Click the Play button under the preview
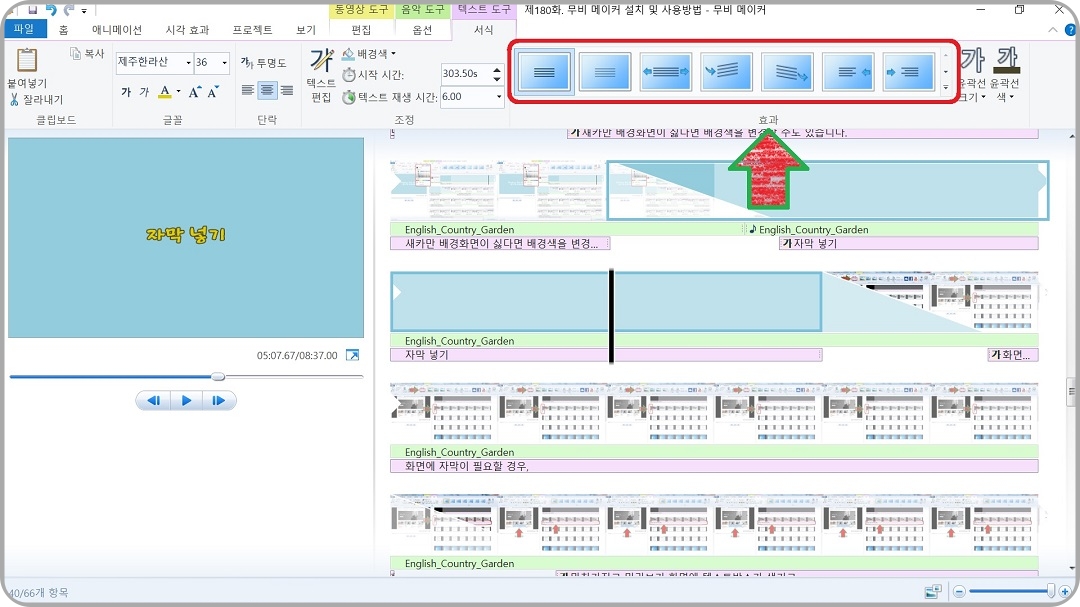1080x607 pixels. tap(186, 400)
